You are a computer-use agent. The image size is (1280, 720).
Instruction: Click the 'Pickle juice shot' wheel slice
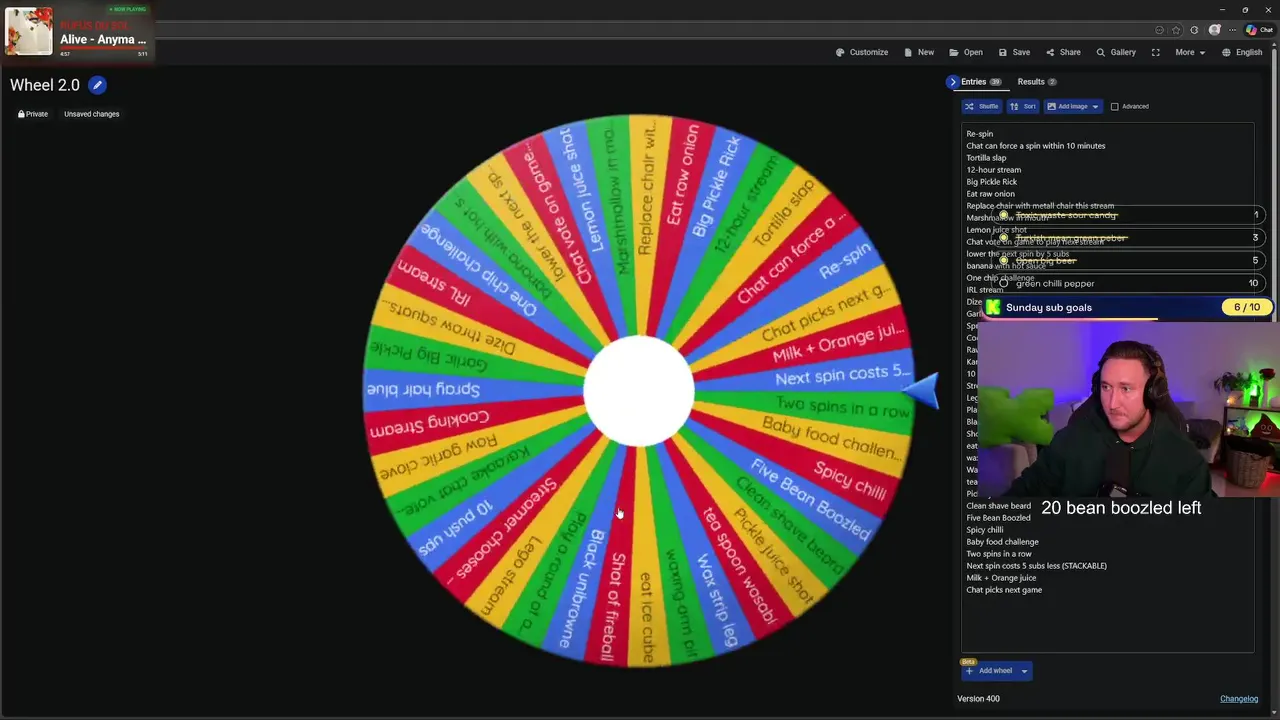coord(772,556)
